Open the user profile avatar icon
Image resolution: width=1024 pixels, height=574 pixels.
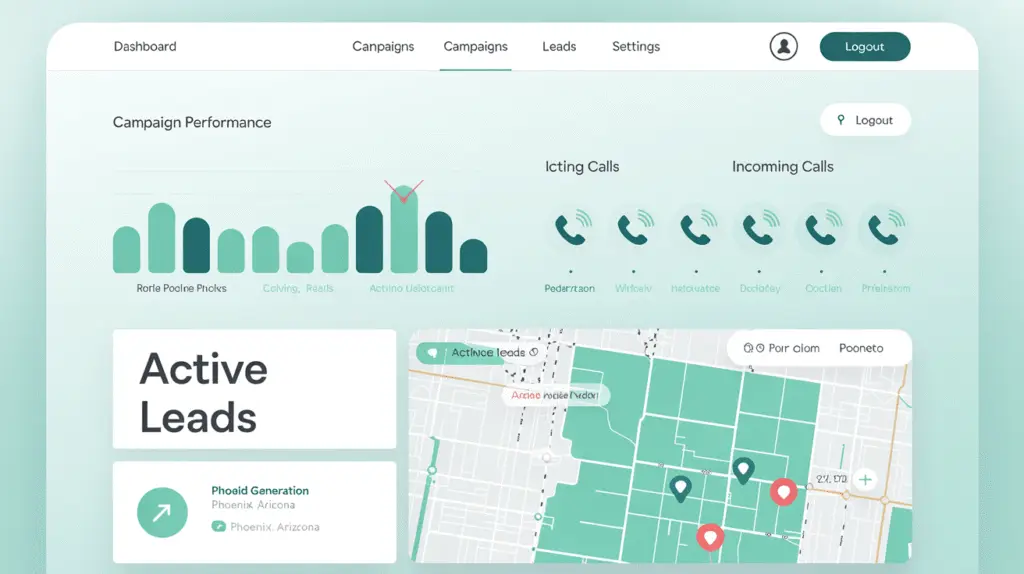[x=784, y=46]
